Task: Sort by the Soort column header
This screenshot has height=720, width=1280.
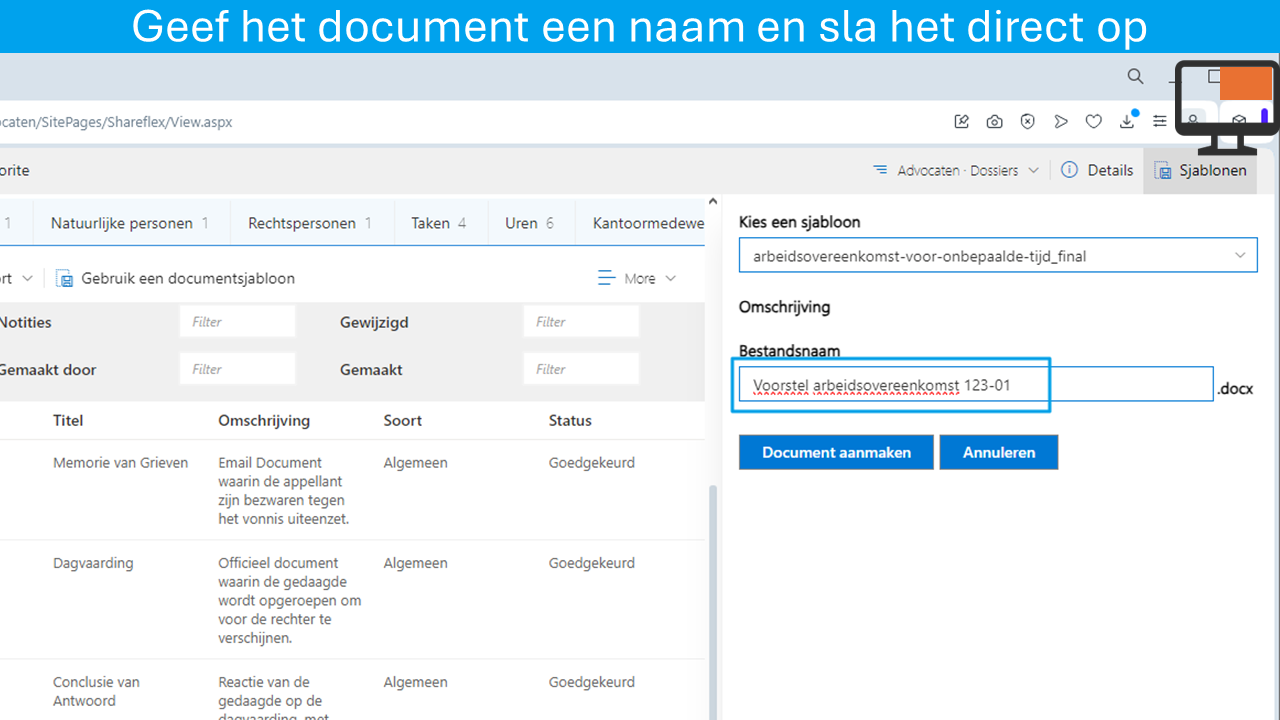Action: pyautogui.click(x=403, y=420)
